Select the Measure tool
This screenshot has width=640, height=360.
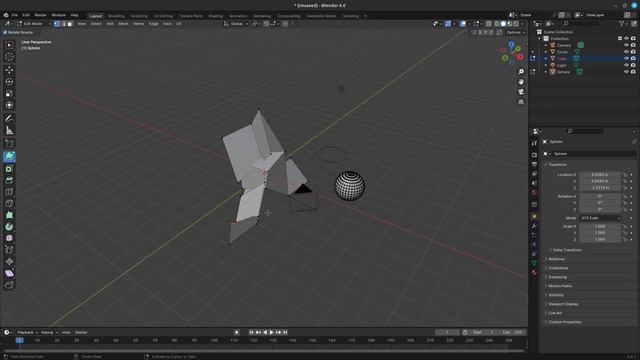tap(9, 131)
